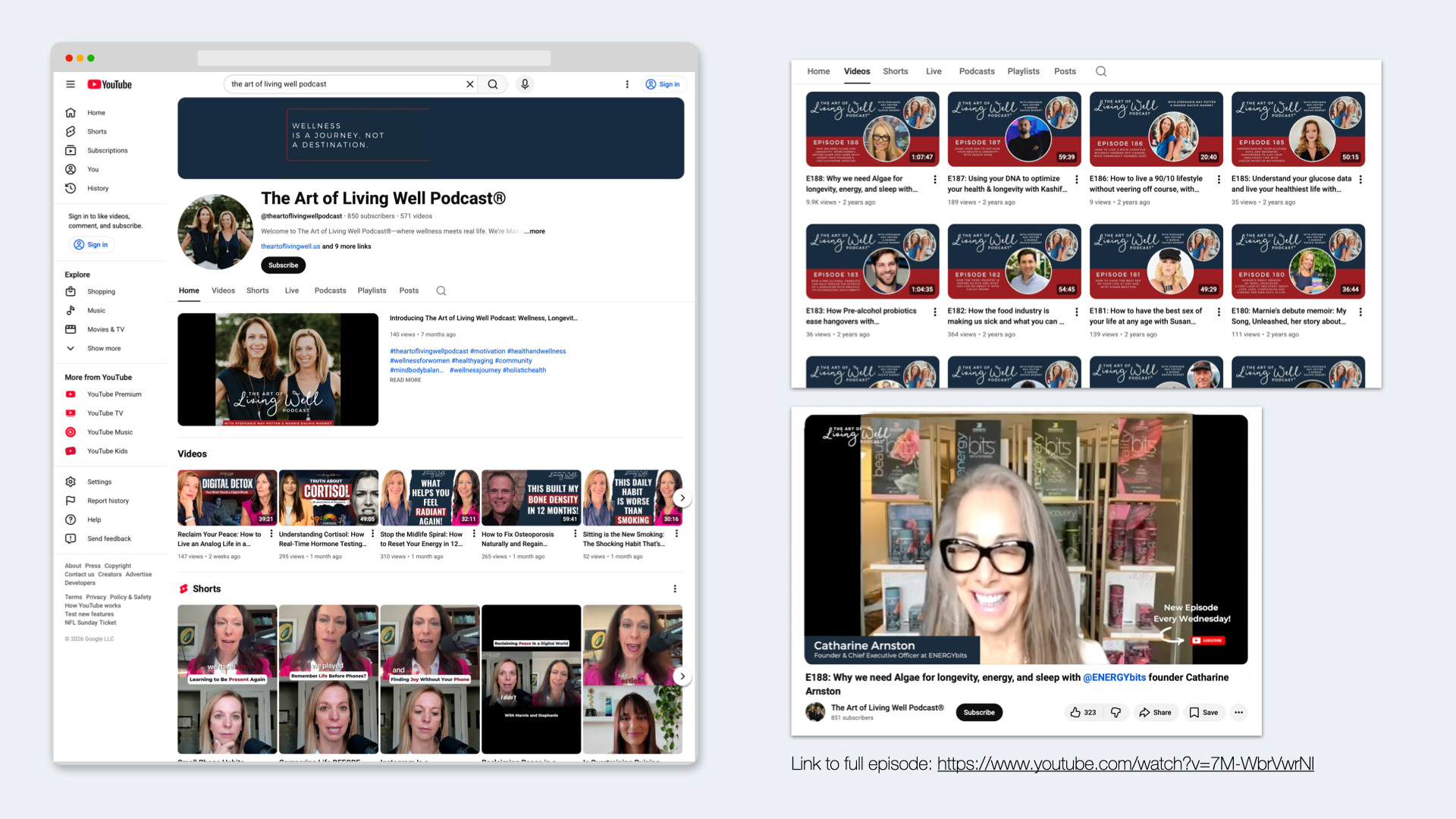Expand channel description with ...more
The height and width of the screenshot is (819, 1456).
tap(535, 231)
